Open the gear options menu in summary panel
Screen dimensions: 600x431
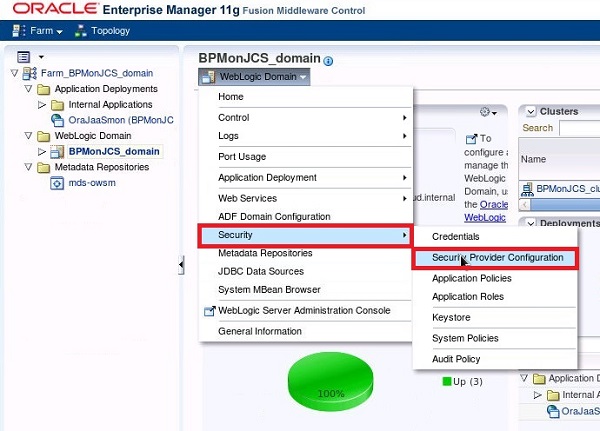click(488, 112)
